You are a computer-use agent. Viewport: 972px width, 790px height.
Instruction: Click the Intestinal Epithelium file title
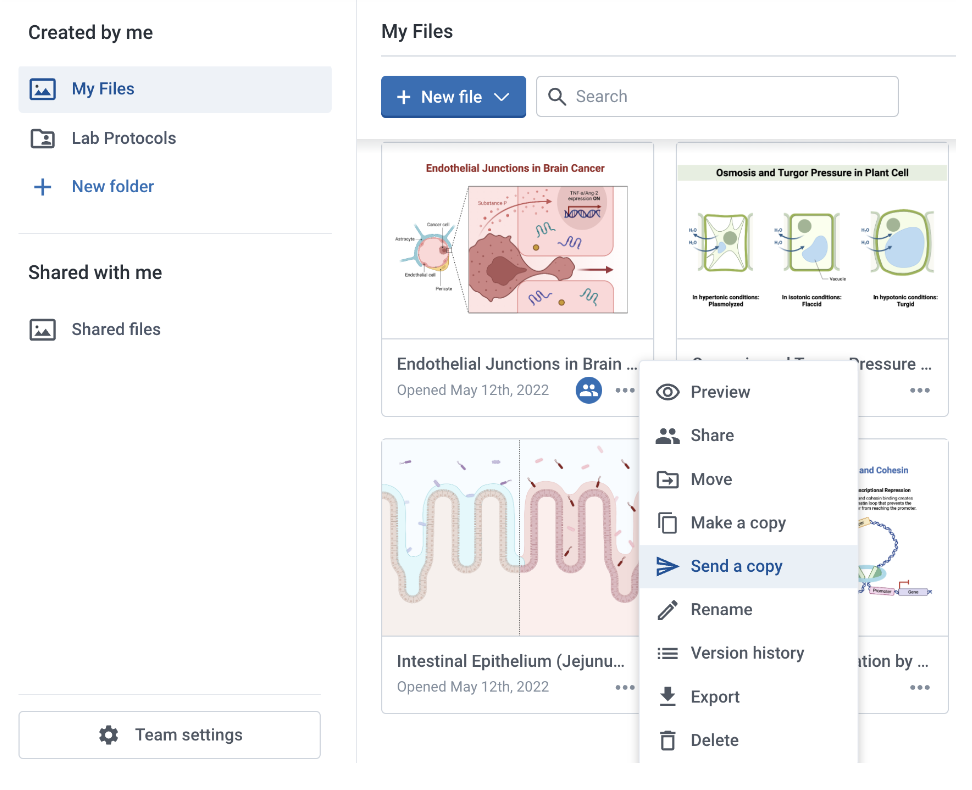(511, 661)
